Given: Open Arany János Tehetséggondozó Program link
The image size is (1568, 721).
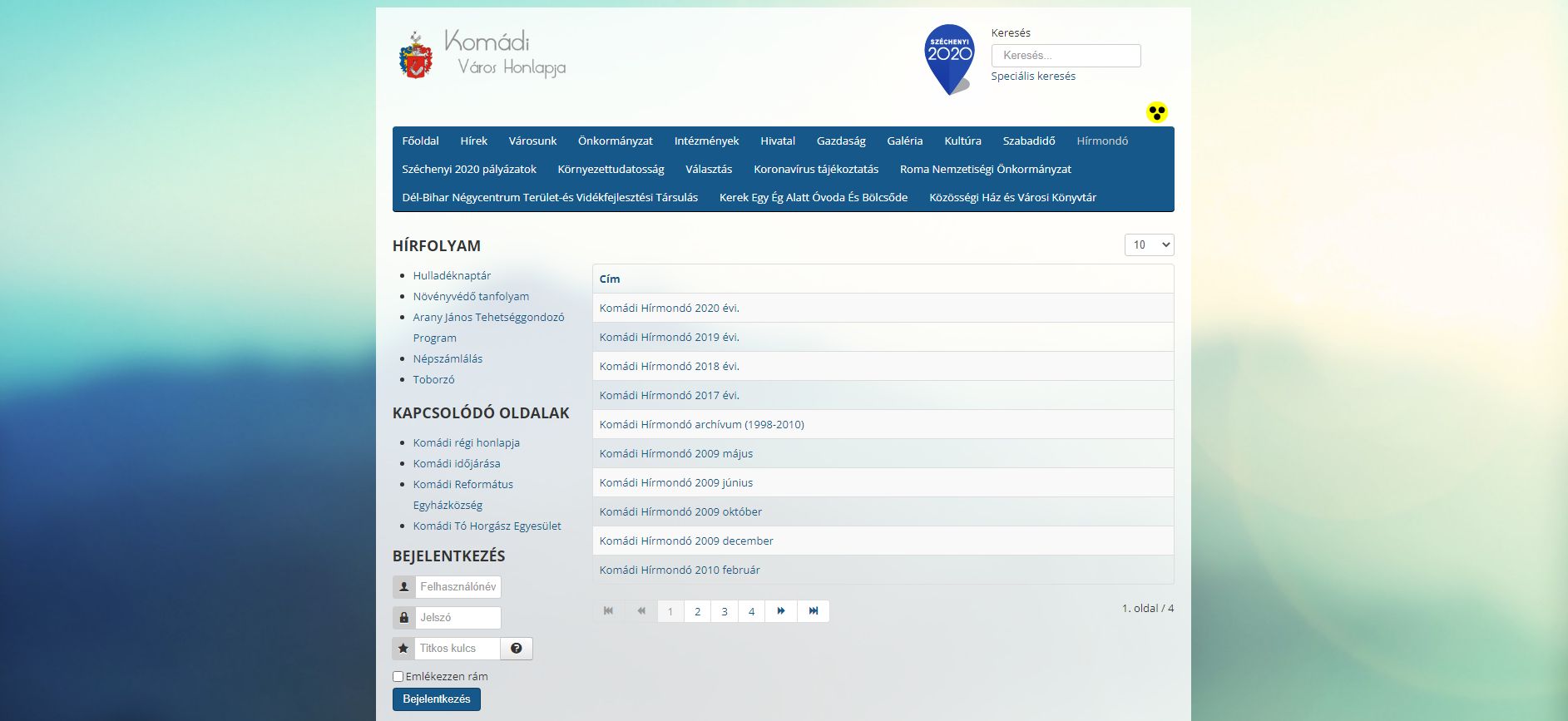Looking at the screenshot, I should (x=488, y=328).
